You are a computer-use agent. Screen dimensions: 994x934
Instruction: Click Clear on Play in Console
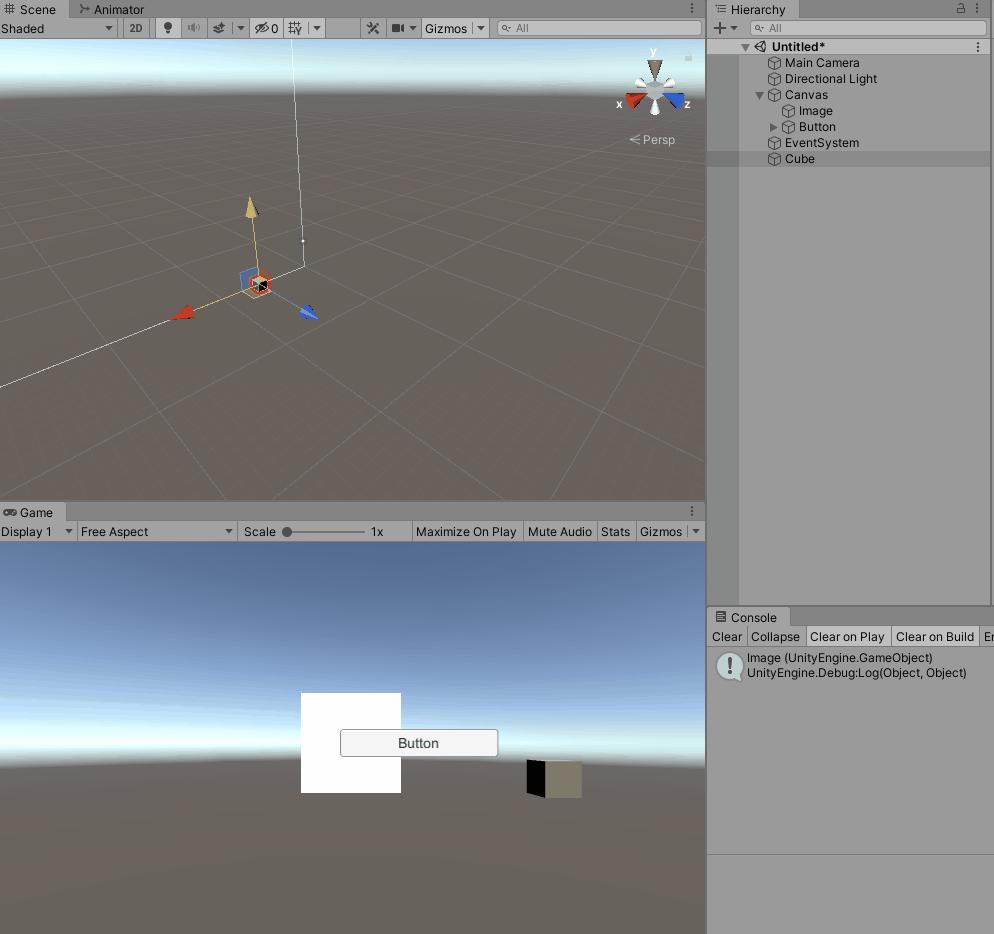point(847,636)
